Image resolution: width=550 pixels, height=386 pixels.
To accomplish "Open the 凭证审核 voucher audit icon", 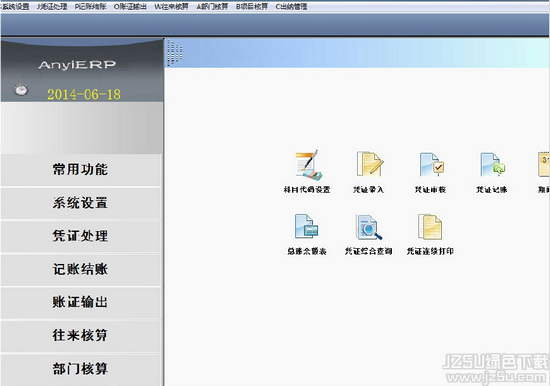I will click(x=431, y=164).
